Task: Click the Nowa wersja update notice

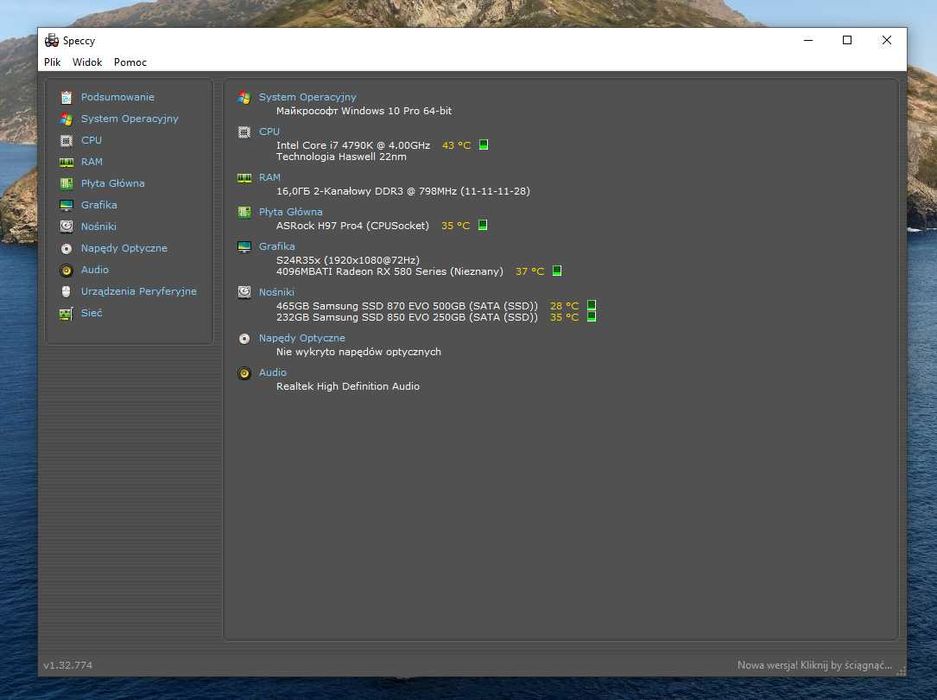Action: (x=813, y=665)
